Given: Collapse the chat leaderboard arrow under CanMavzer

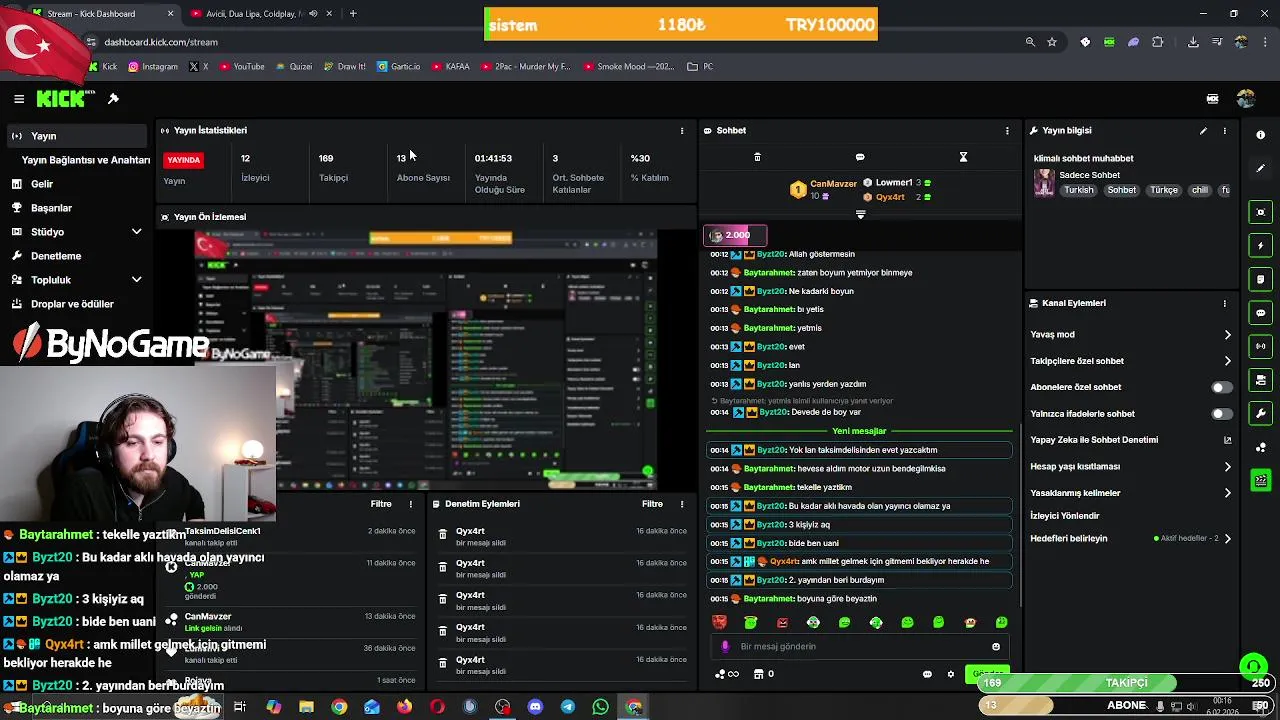Looking at the screenshot, I should click(860, 215).
